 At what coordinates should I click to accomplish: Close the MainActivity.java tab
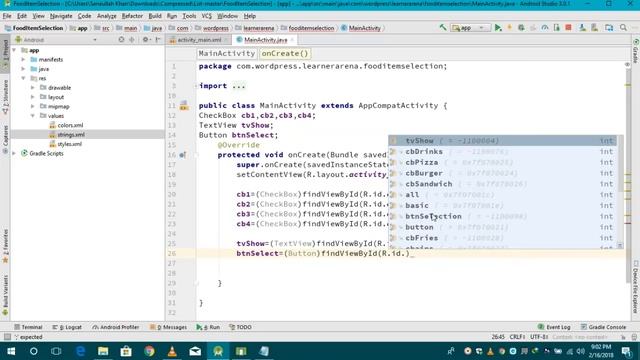click(x=292, y=40)
